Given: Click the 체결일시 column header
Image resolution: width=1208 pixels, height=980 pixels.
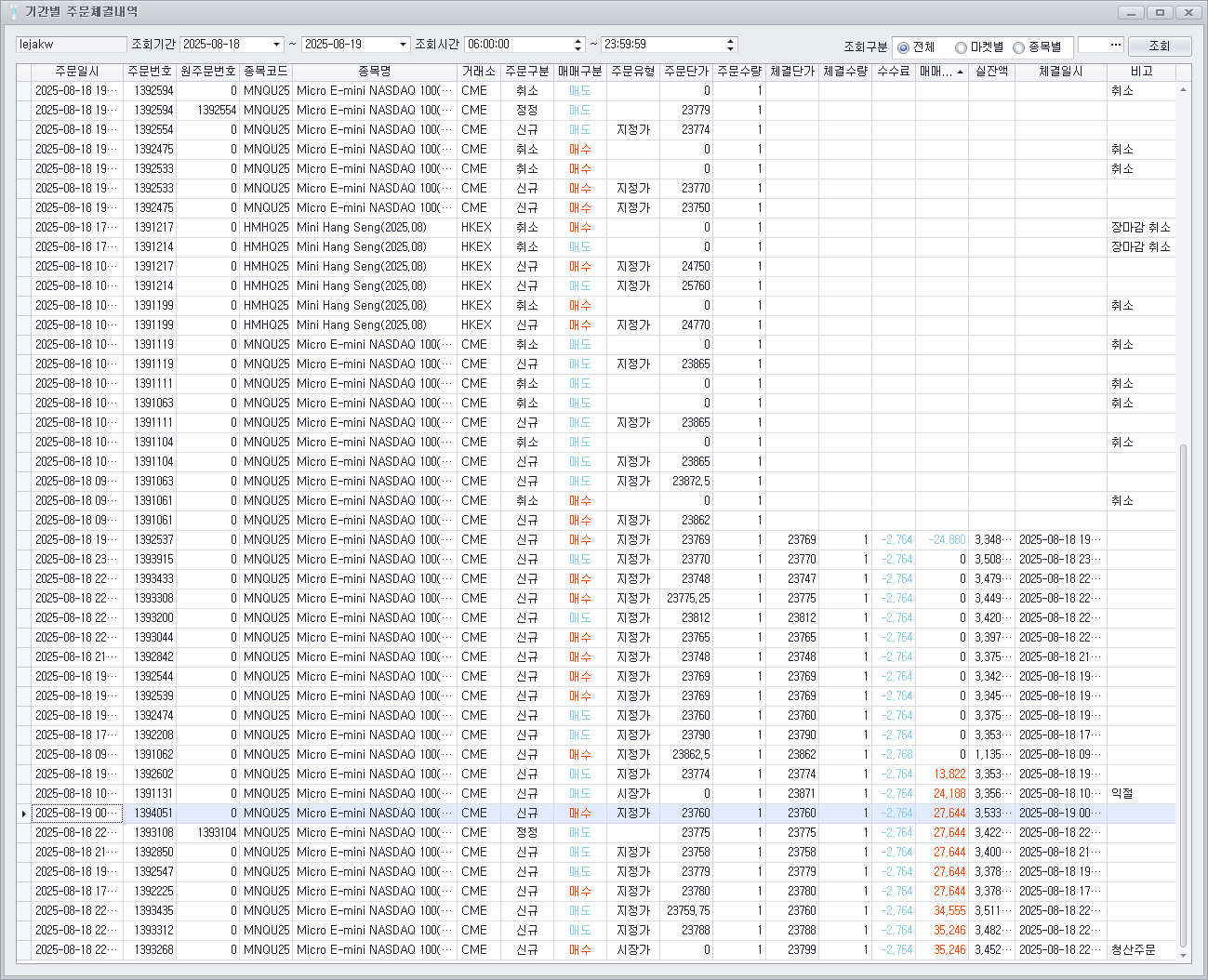Looking at the screenshot, I should [x=1060, y=72].
